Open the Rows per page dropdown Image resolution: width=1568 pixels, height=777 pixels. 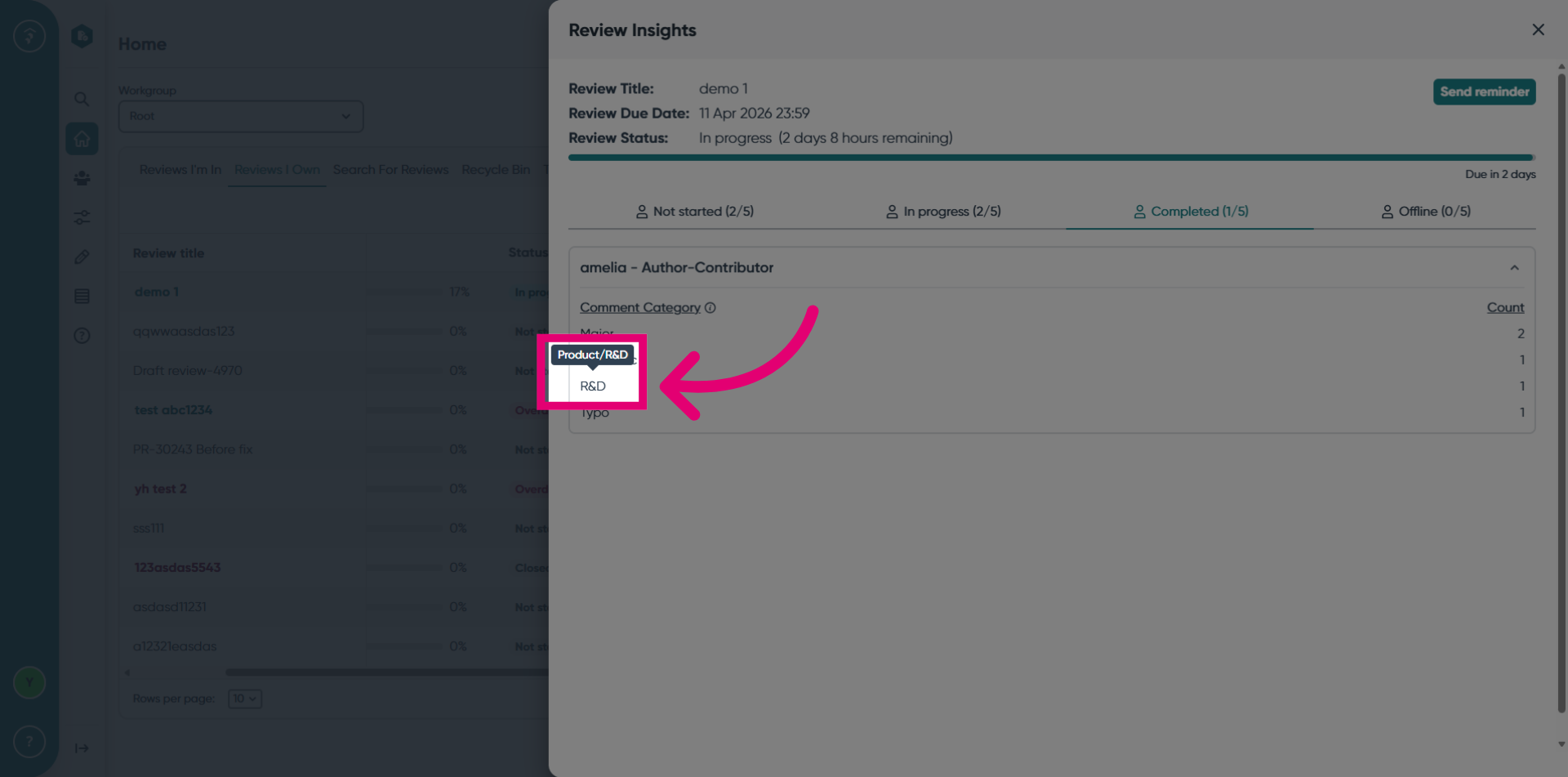click(244, 699)
